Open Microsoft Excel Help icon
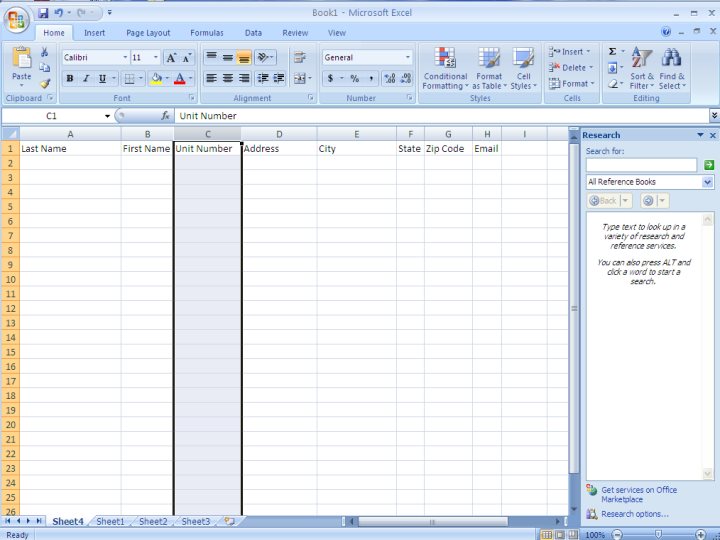 click(x=666, y=32)
